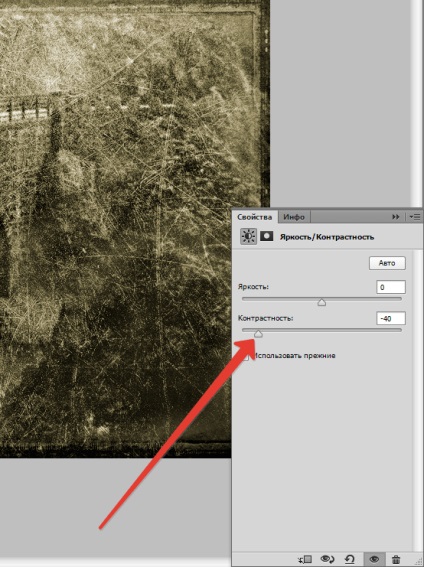Click the Авто button
Image resolution: width=424 pixels, height=567 pixels.
point(387,263)
